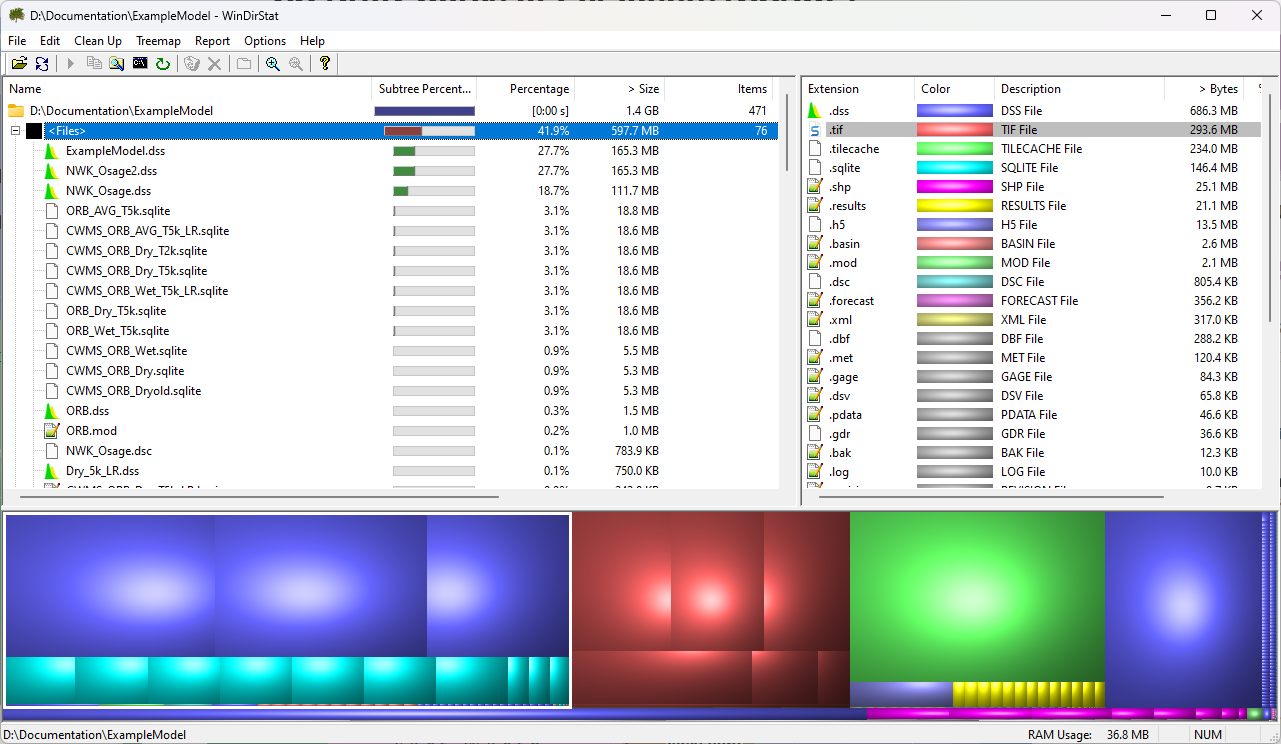Image resolution: width=1281 pixels, height=744 pixels.
Task: Select the .sqlite extension row
Action: pyautogui.click(x=845, y=168)
